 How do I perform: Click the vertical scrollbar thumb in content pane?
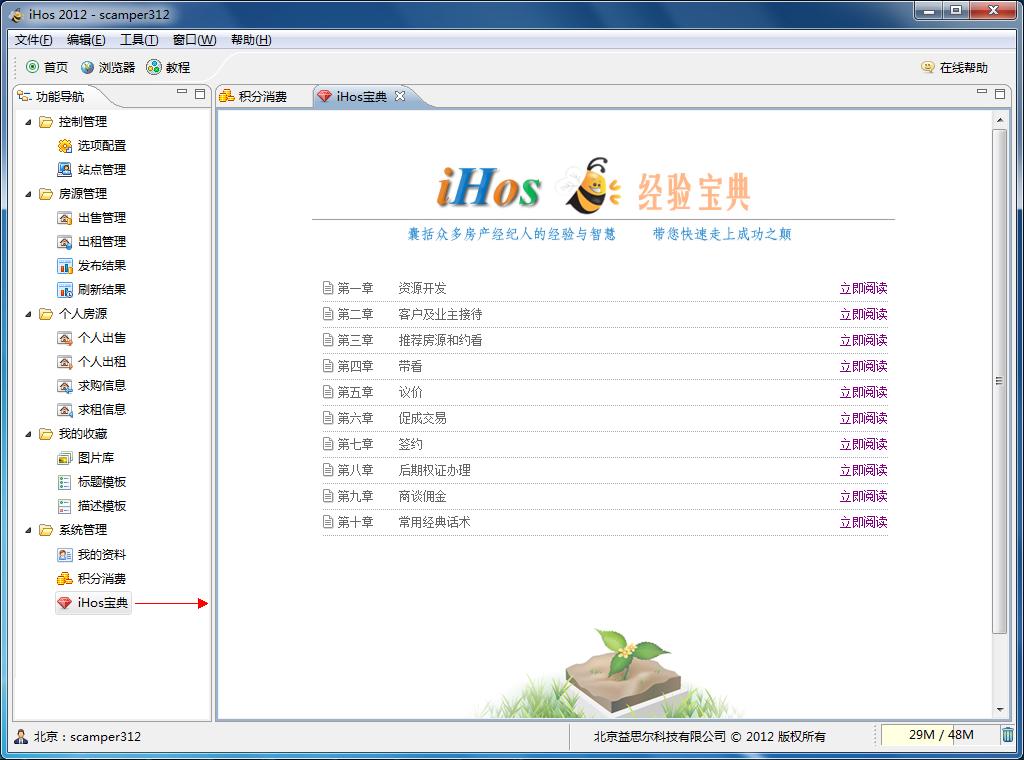[999, 381]
